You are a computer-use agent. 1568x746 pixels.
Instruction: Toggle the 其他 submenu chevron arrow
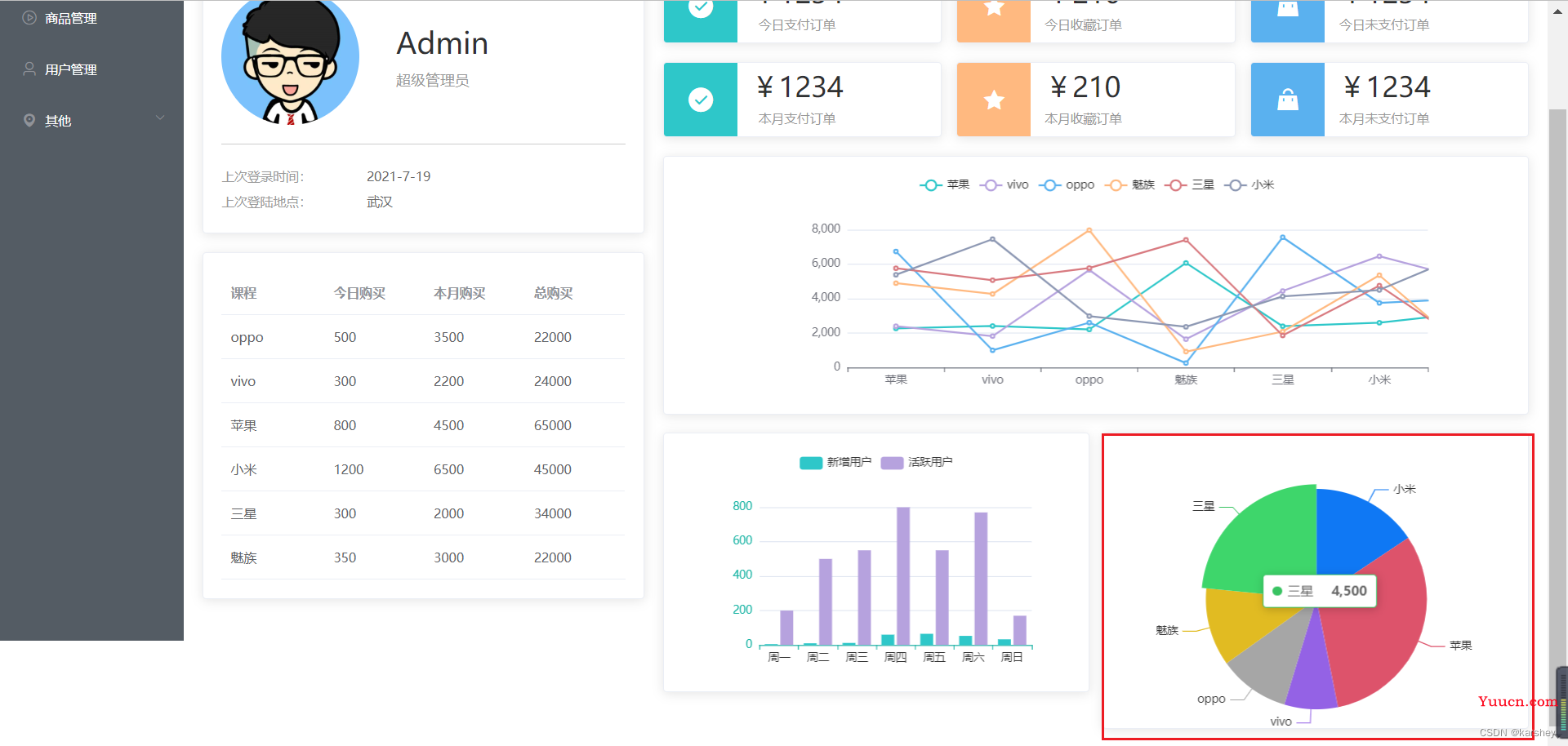pyautogui.click(x=160, y=118)
